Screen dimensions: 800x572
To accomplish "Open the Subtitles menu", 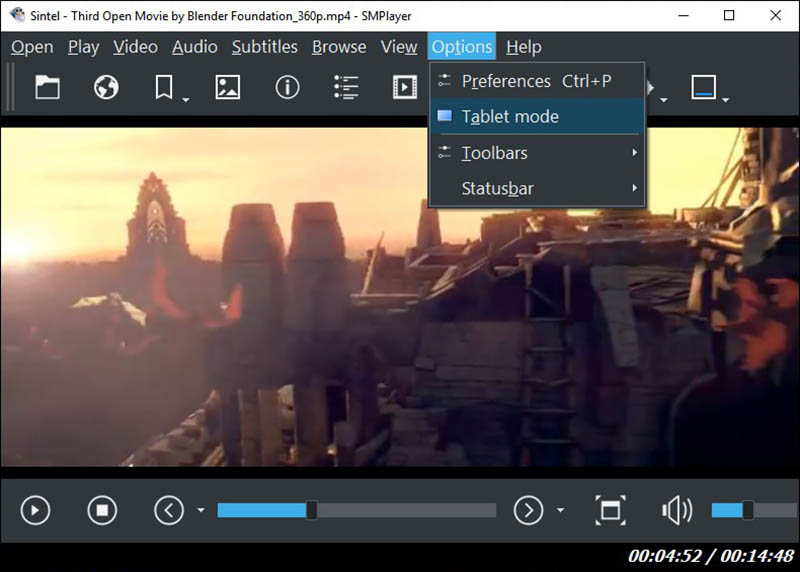I will coord(264,47).
